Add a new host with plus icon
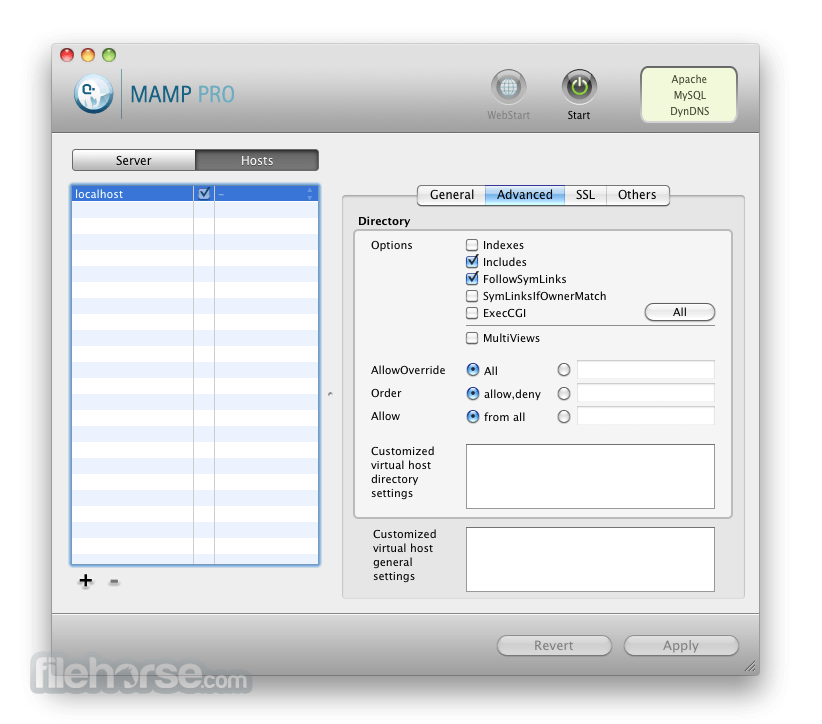Screen dimensions: 822x724 [x=85, y=580]
